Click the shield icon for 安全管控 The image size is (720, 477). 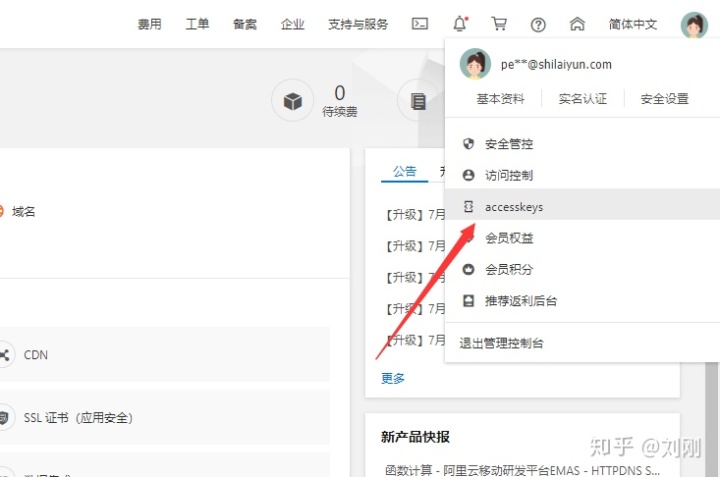coord(468,144)
